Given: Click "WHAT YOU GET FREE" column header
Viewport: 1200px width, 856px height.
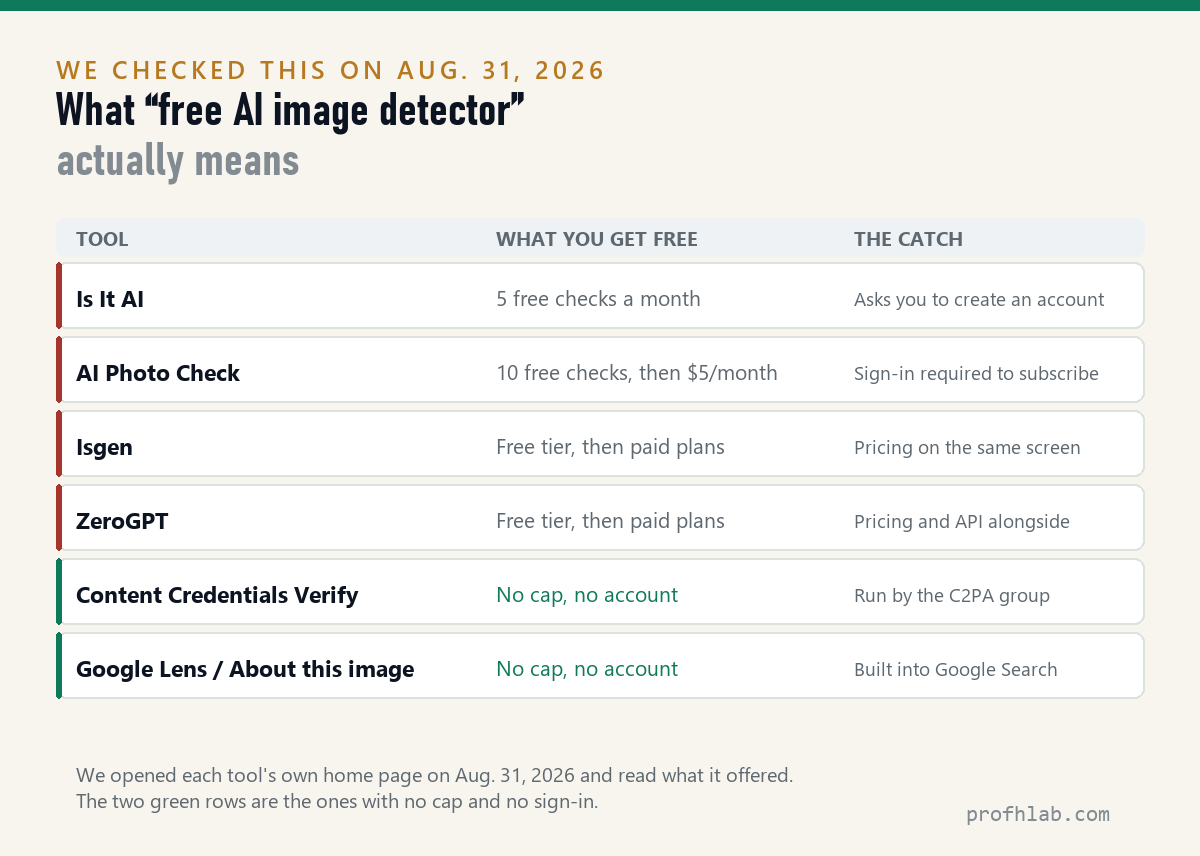Looking at the screenshot, I should 597,239.
